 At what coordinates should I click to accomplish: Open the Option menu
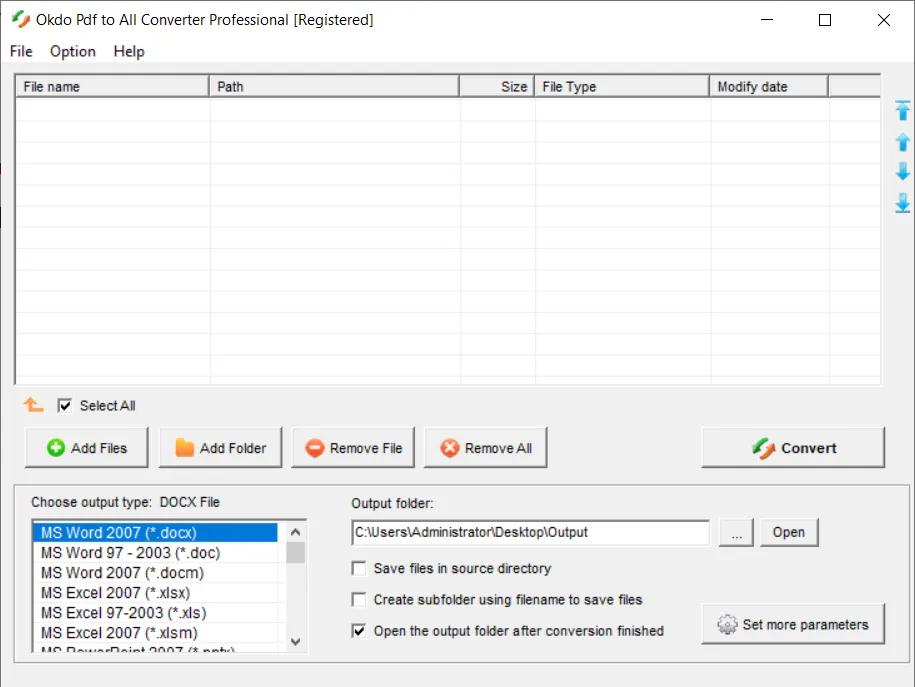(72, 51)
